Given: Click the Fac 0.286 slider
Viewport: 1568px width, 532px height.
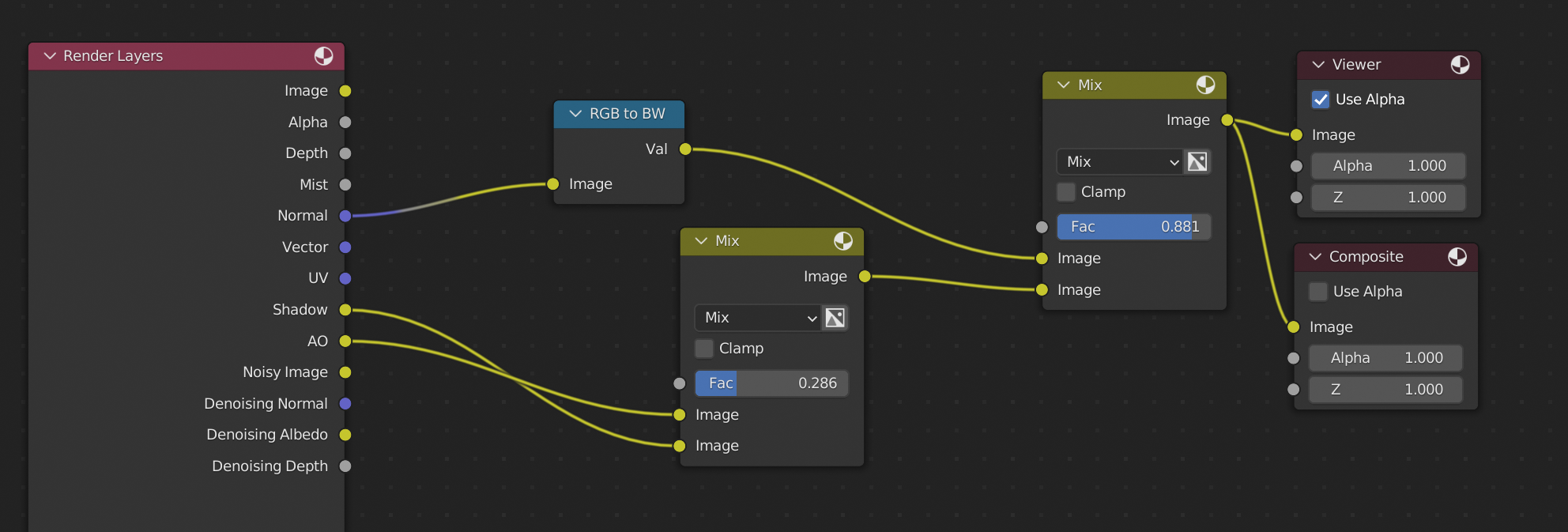Looking at the screenshot, I should click(771, 383).
